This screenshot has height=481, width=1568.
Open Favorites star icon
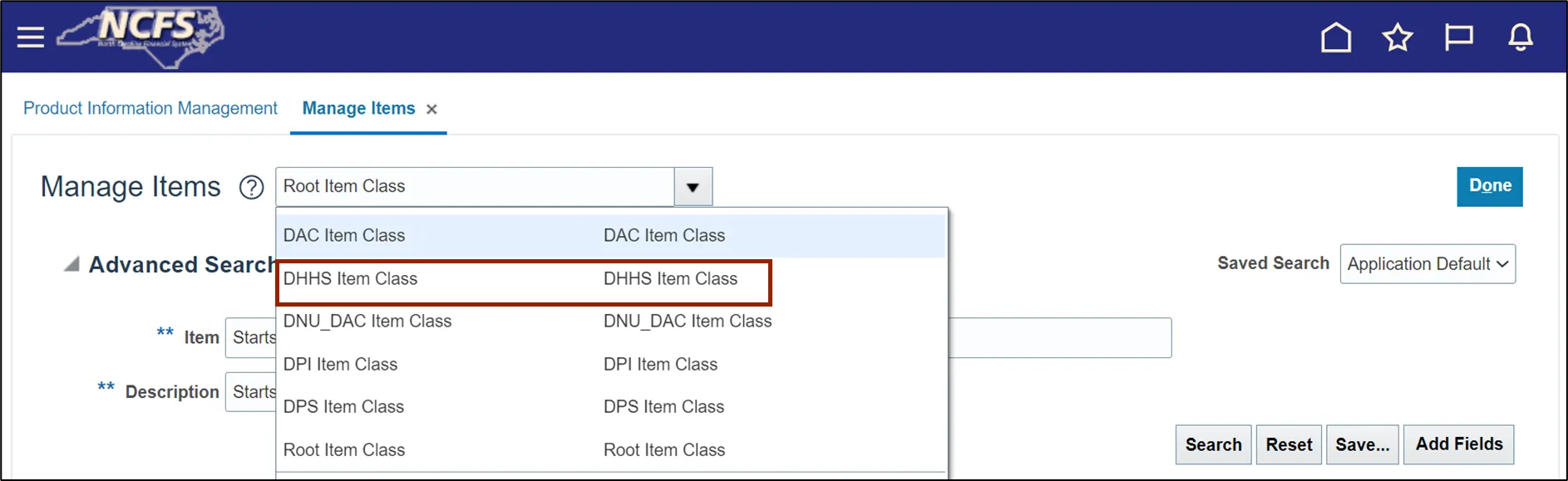coord(1397,37)
